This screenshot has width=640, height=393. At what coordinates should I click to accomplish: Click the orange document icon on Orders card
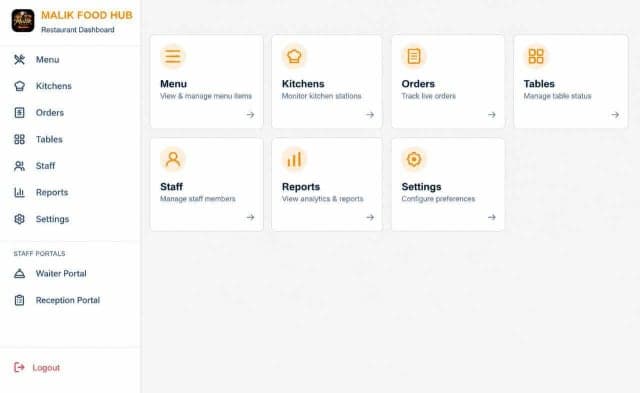click(414, 56)
